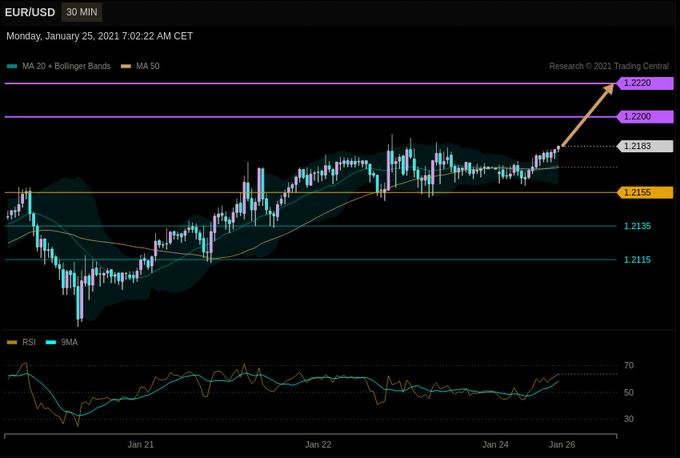Click the EUR/USD symbol title
Screen dimensions: 680x458
click(x=30, y=12)
